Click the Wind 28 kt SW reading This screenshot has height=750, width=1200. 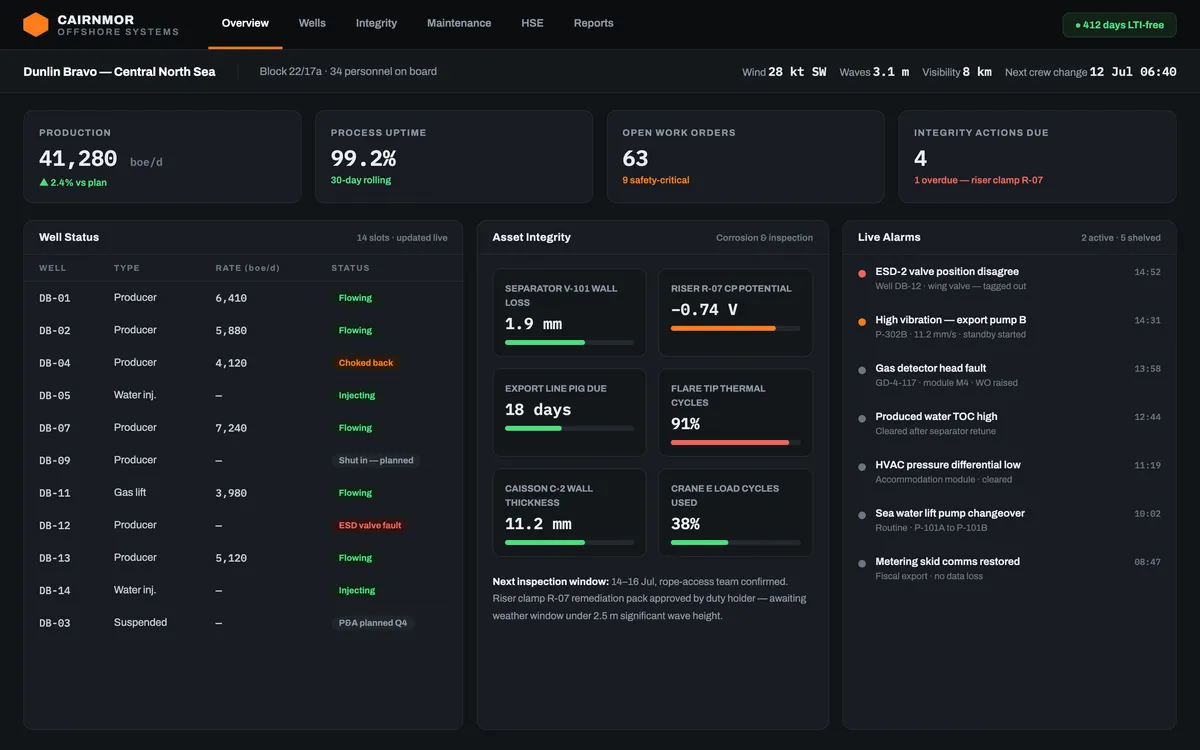coord(784,72)
